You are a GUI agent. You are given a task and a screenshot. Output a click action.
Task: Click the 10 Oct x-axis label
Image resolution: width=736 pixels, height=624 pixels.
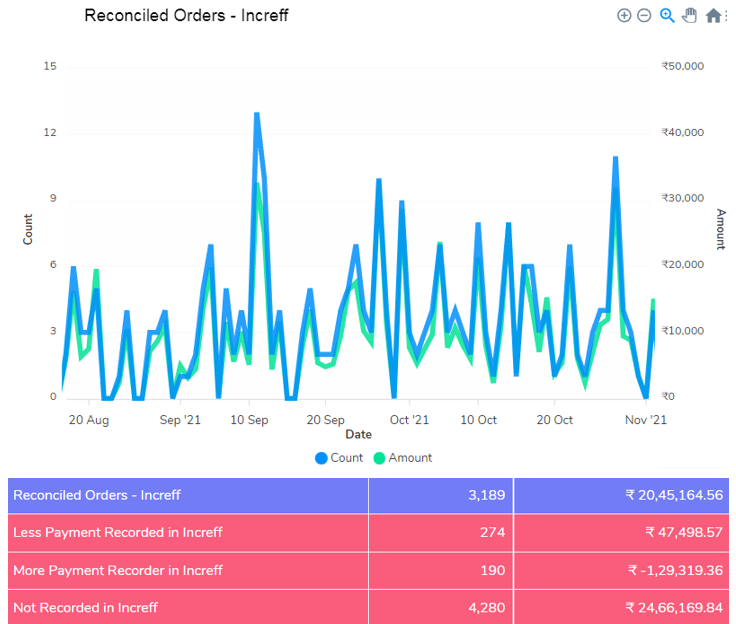(478, 420)
